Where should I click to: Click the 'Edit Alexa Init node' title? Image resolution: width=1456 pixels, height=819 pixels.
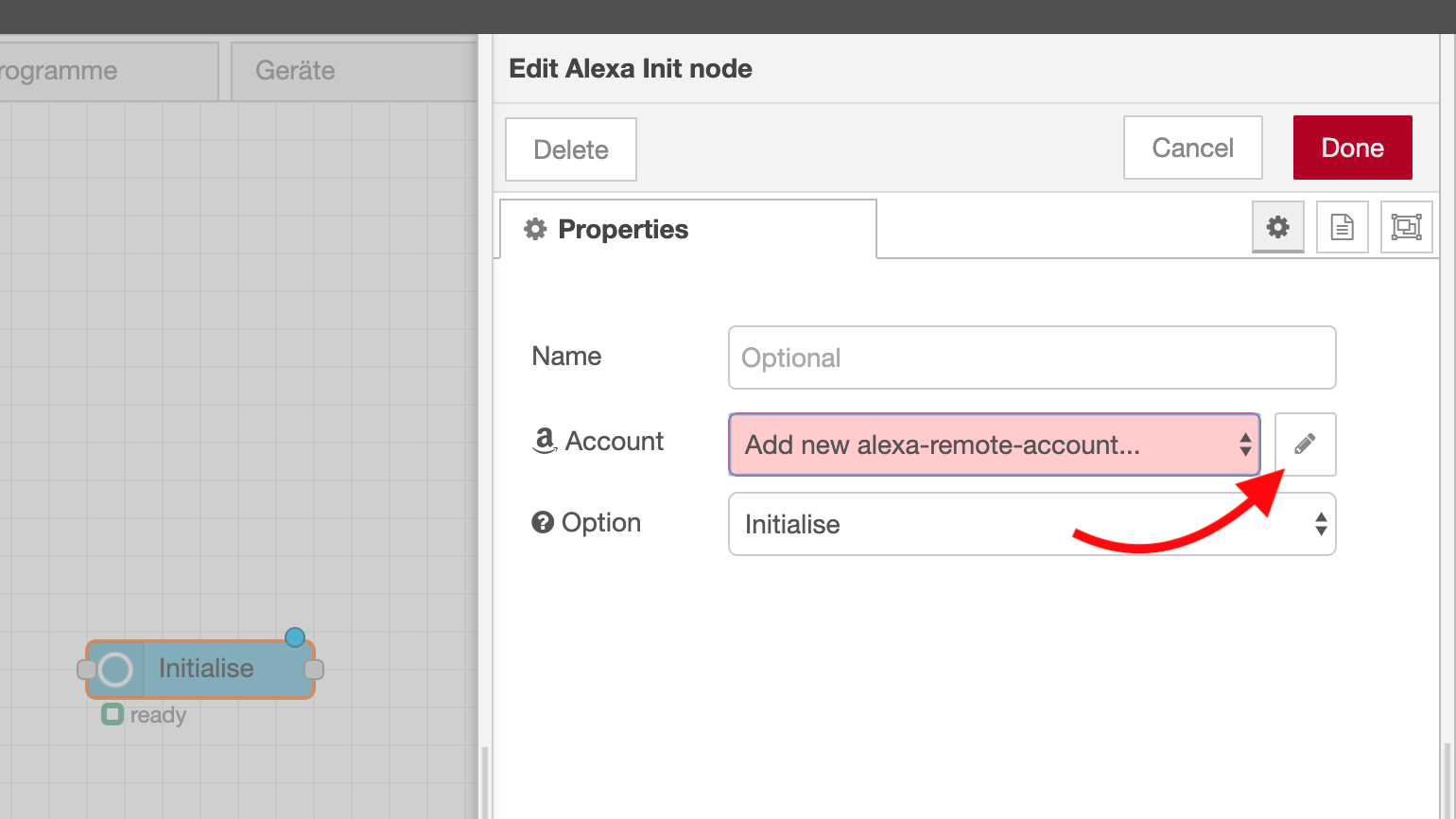tap(631, 68)
